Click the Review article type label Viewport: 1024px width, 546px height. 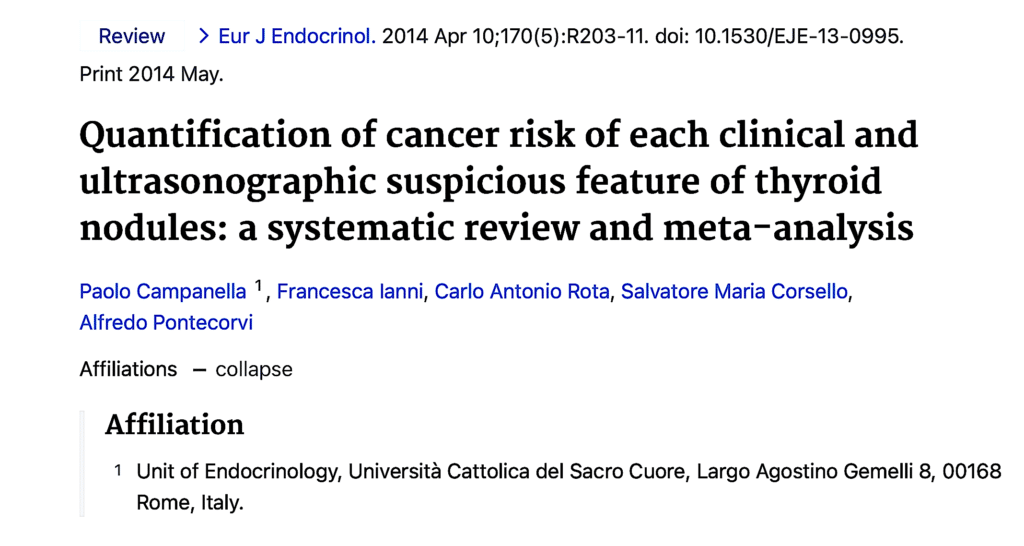(132, 37)
